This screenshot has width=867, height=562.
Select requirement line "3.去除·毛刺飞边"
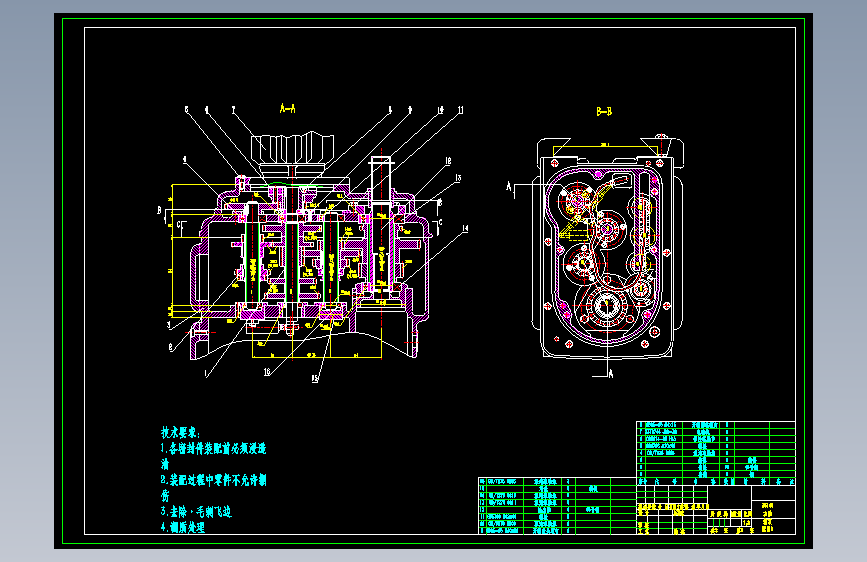pyautogui.click(x=196, y=512)
